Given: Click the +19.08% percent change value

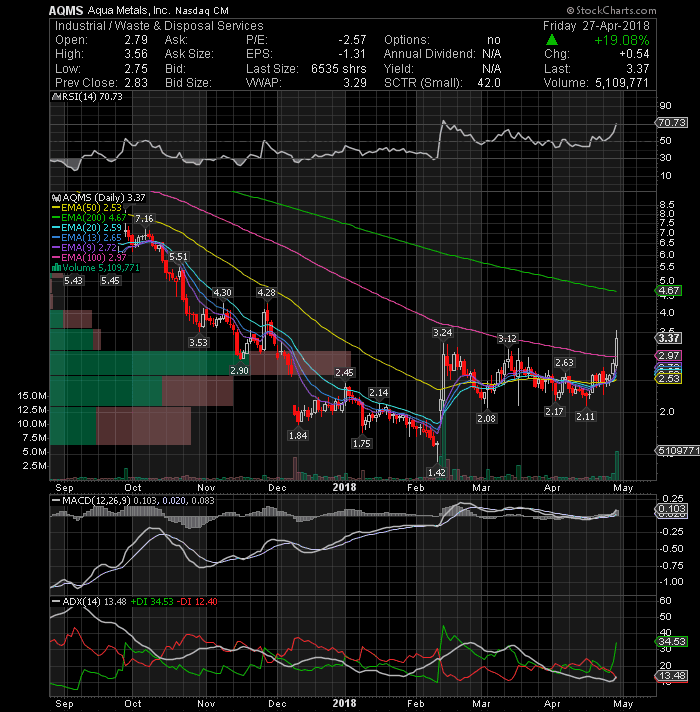Looking at the screenshot, I should coord(621,40).
